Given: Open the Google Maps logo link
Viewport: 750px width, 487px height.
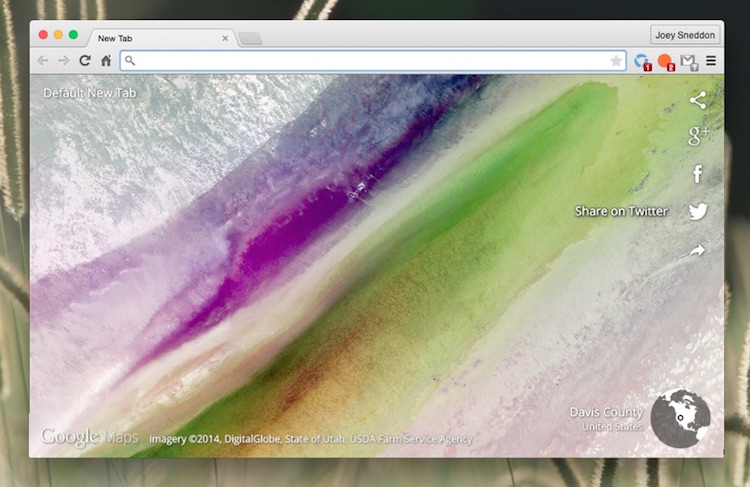Looking at the screenshot, I should (x=89, y=437).
